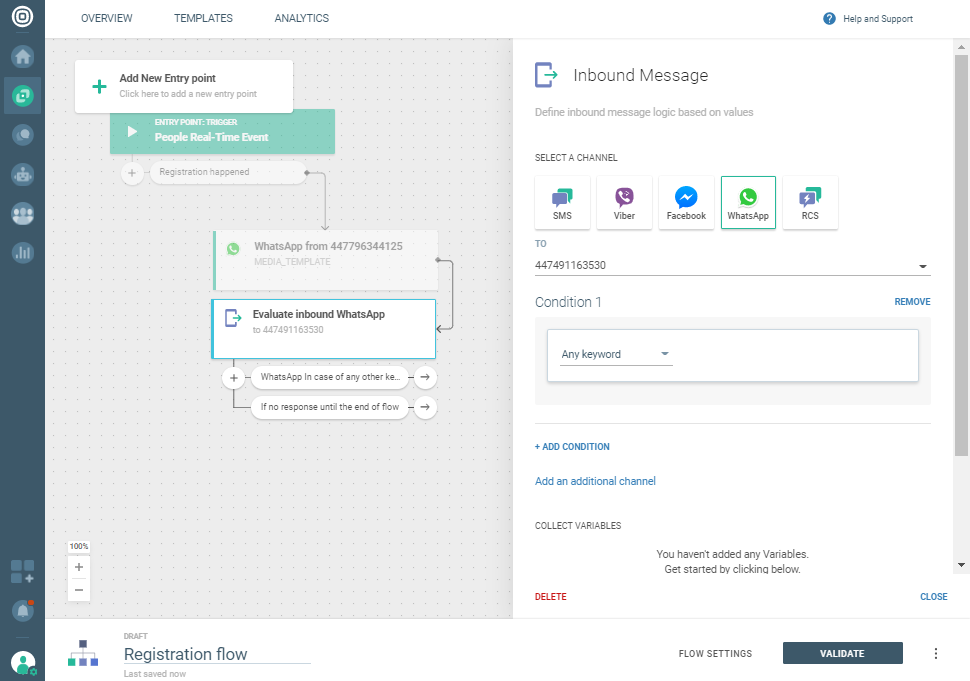Choose the Facebook Messenger channel
Viewport: 970px width, 681px height.
pos(686,202)
